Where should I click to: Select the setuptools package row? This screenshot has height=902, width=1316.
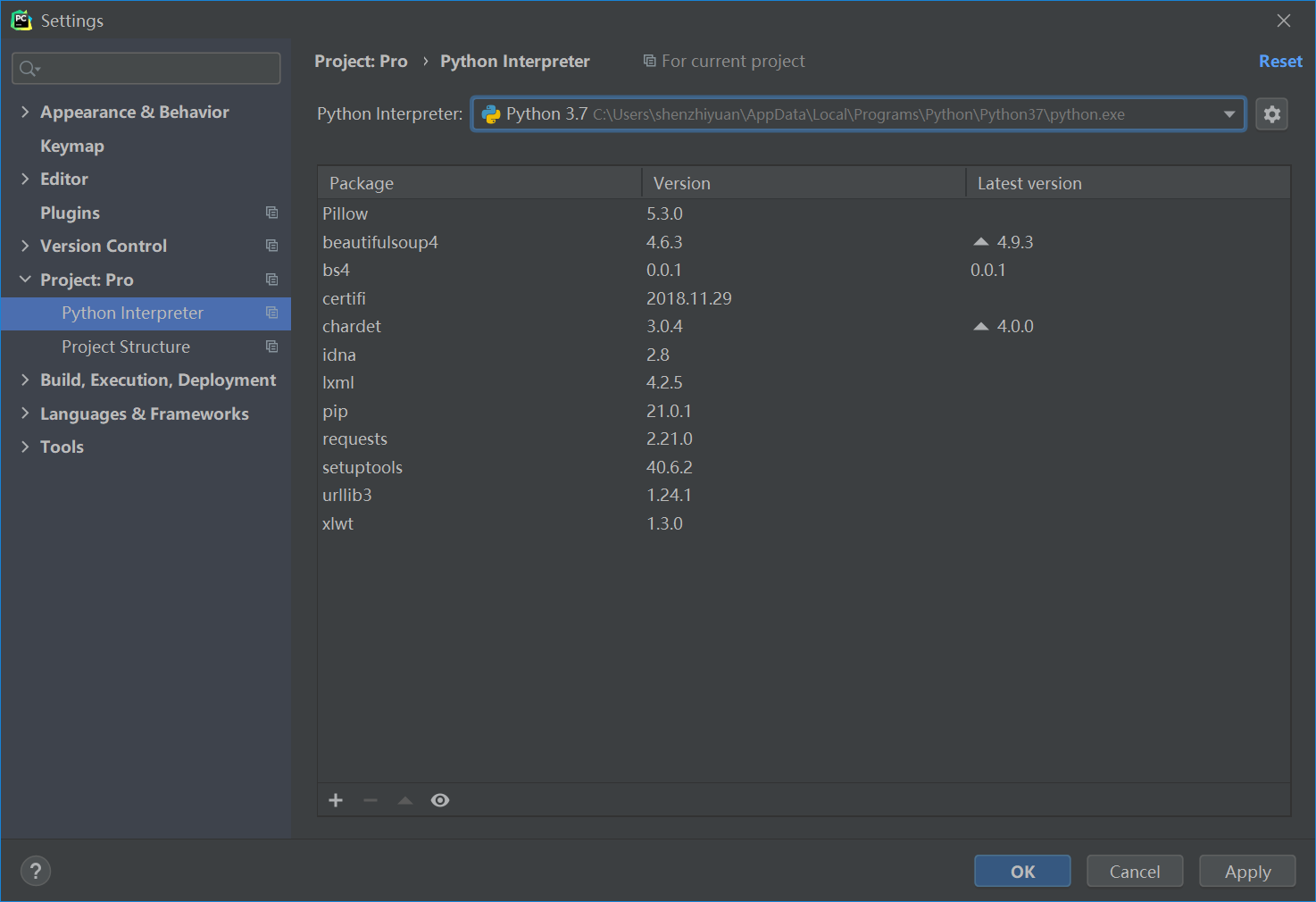point(804,467)
